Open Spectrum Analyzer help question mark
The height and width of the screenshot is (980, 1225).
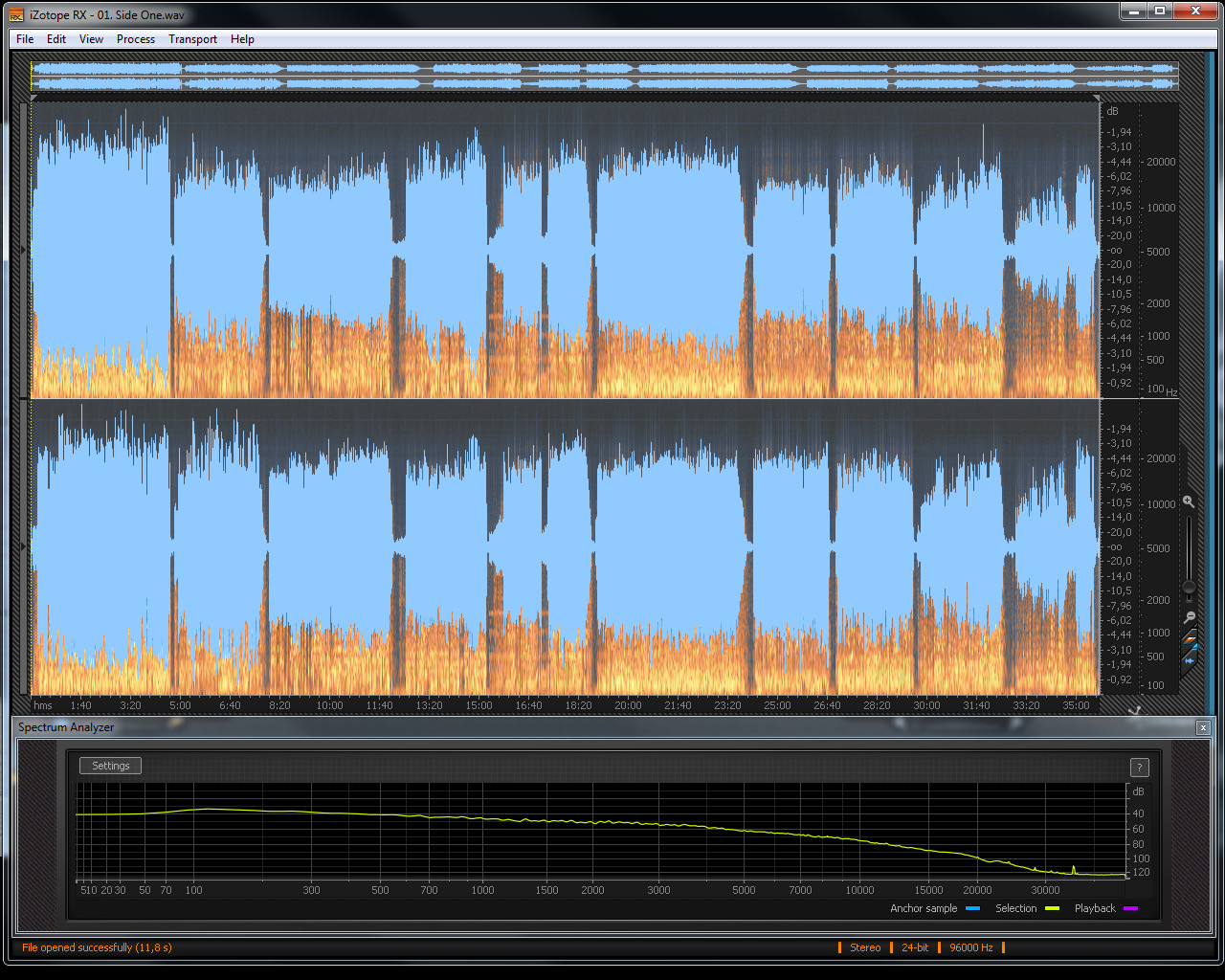pyautogui.click(x=1139, y=768)
